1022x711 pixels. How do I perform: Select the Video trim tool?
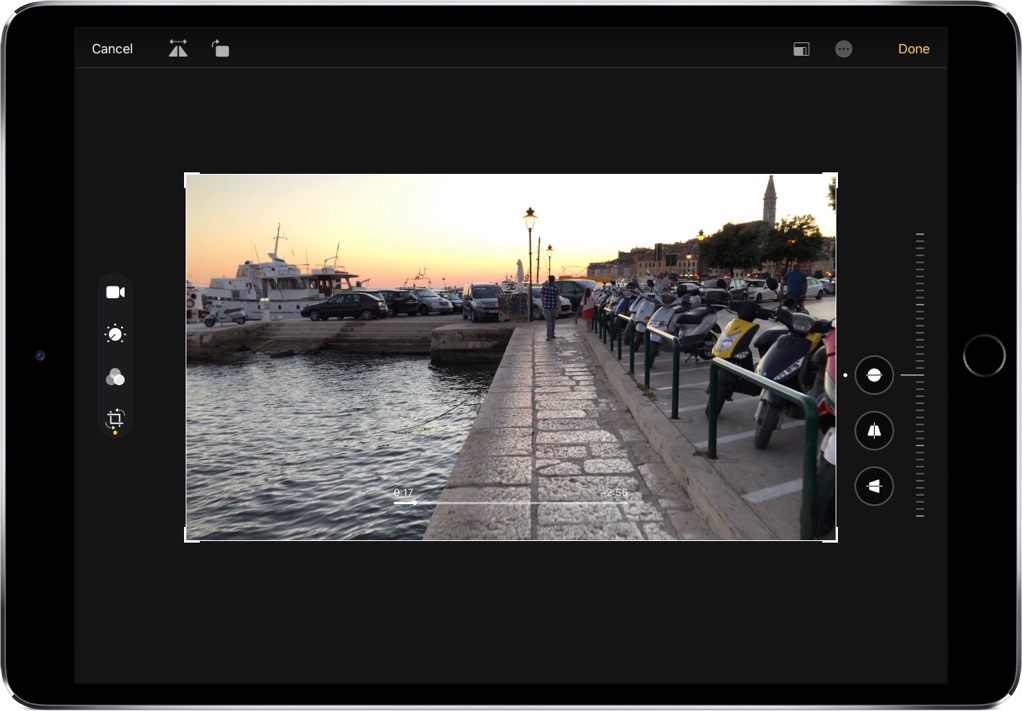click(114, 292)
